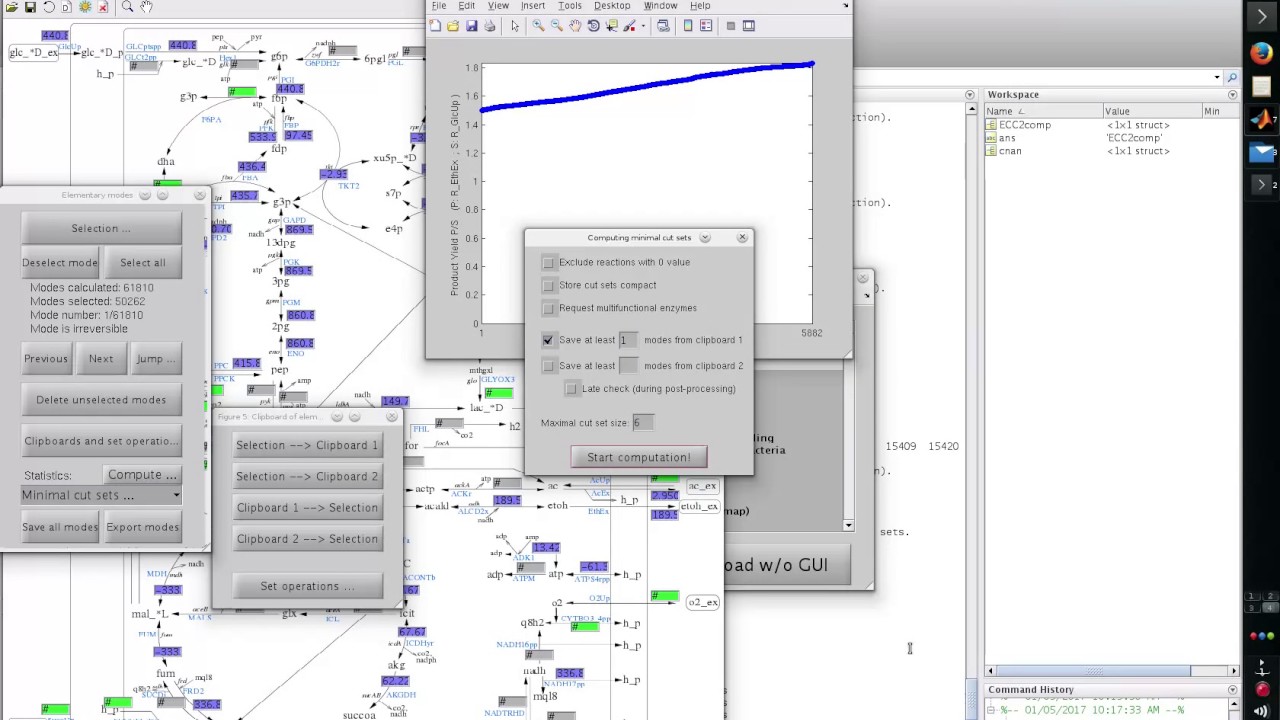Uncheck Save at least modes from clipboard 1
Image resolution: width=1280 pixels, height=720 pixels.
tap(548, 340)
